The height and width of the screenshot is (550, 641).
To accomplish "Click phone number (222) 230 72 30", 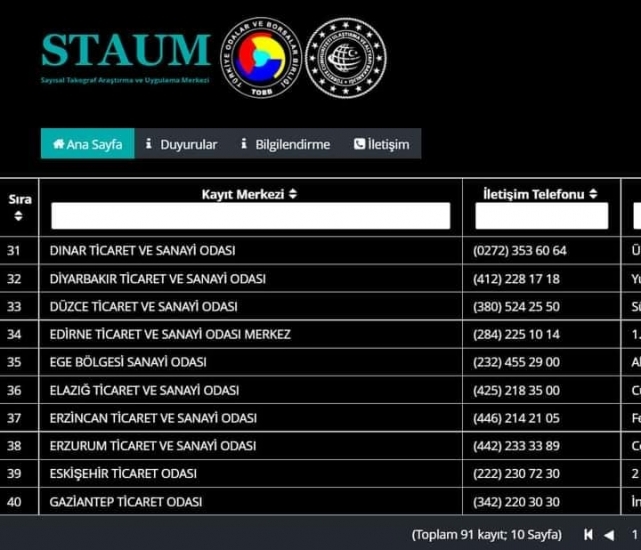I will click(x=516, y=474).
